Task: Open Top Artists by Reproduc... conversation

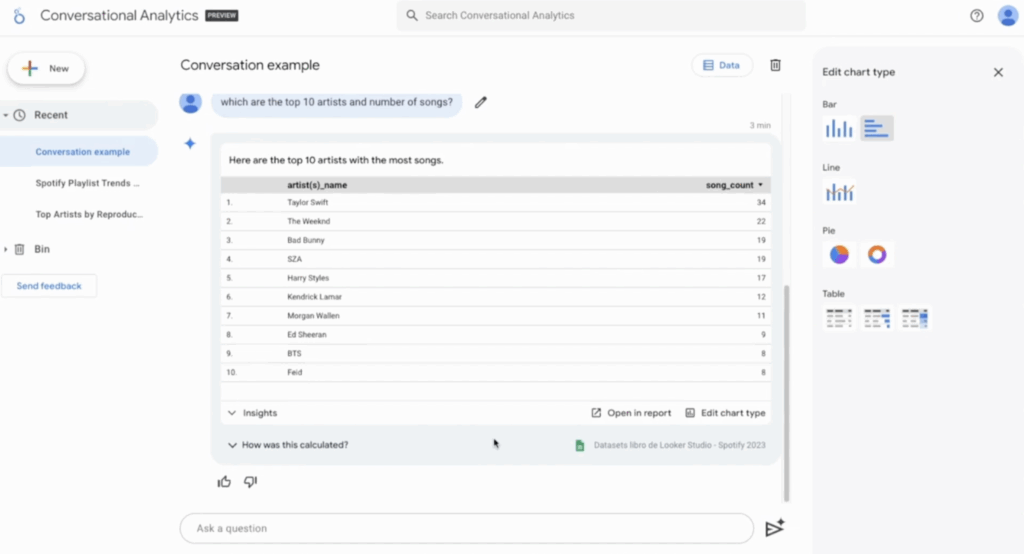Action: (89, 214)
